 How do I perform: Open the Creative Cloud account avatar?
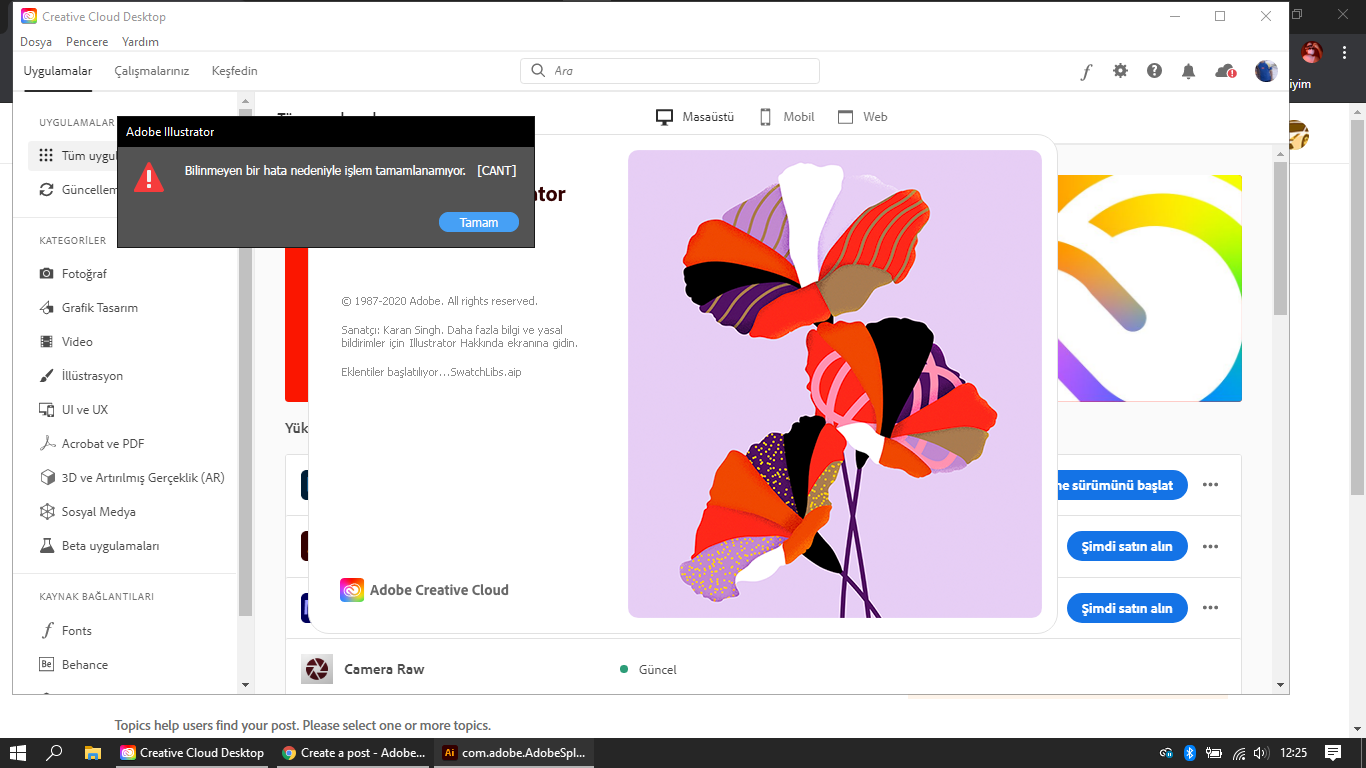pos(1266,71)
